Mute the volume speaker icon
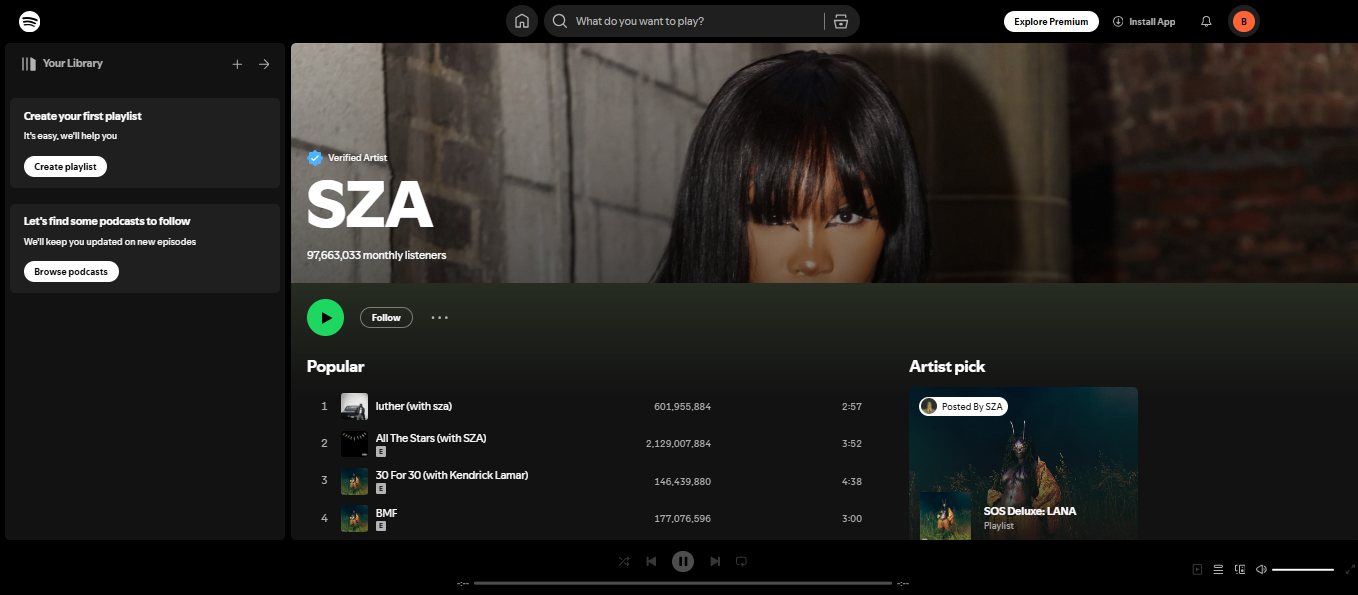This screenshot has height=595, width=1358. 1261,568
